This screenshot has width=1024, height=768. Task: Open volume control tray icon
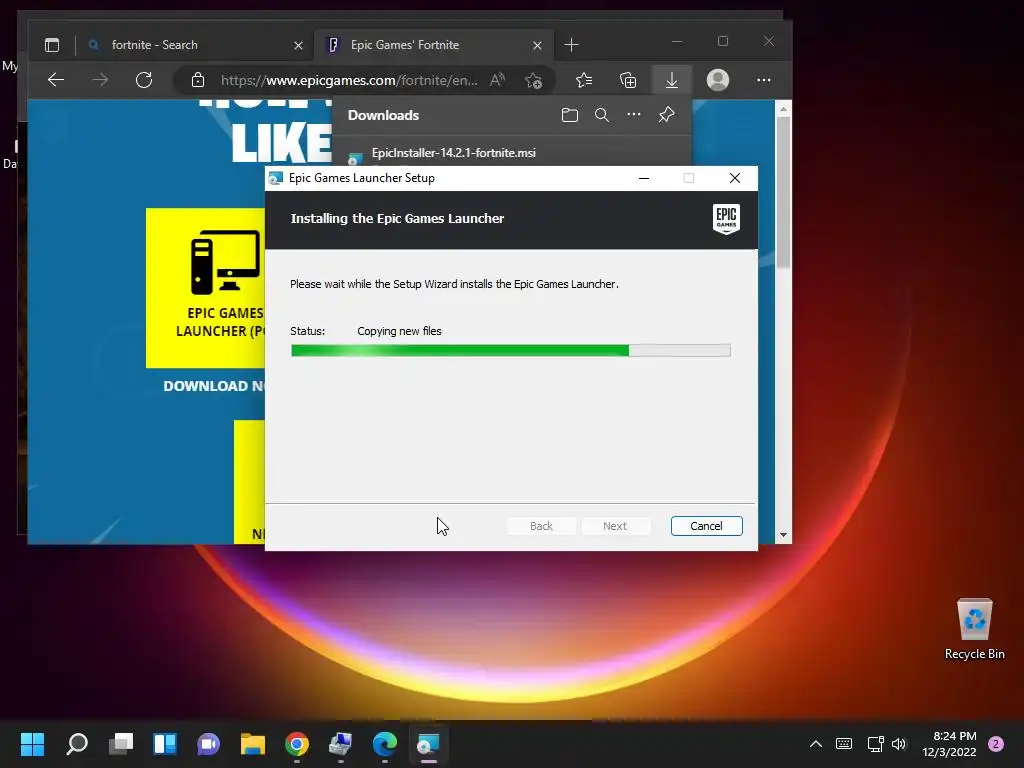pos(899,744)
